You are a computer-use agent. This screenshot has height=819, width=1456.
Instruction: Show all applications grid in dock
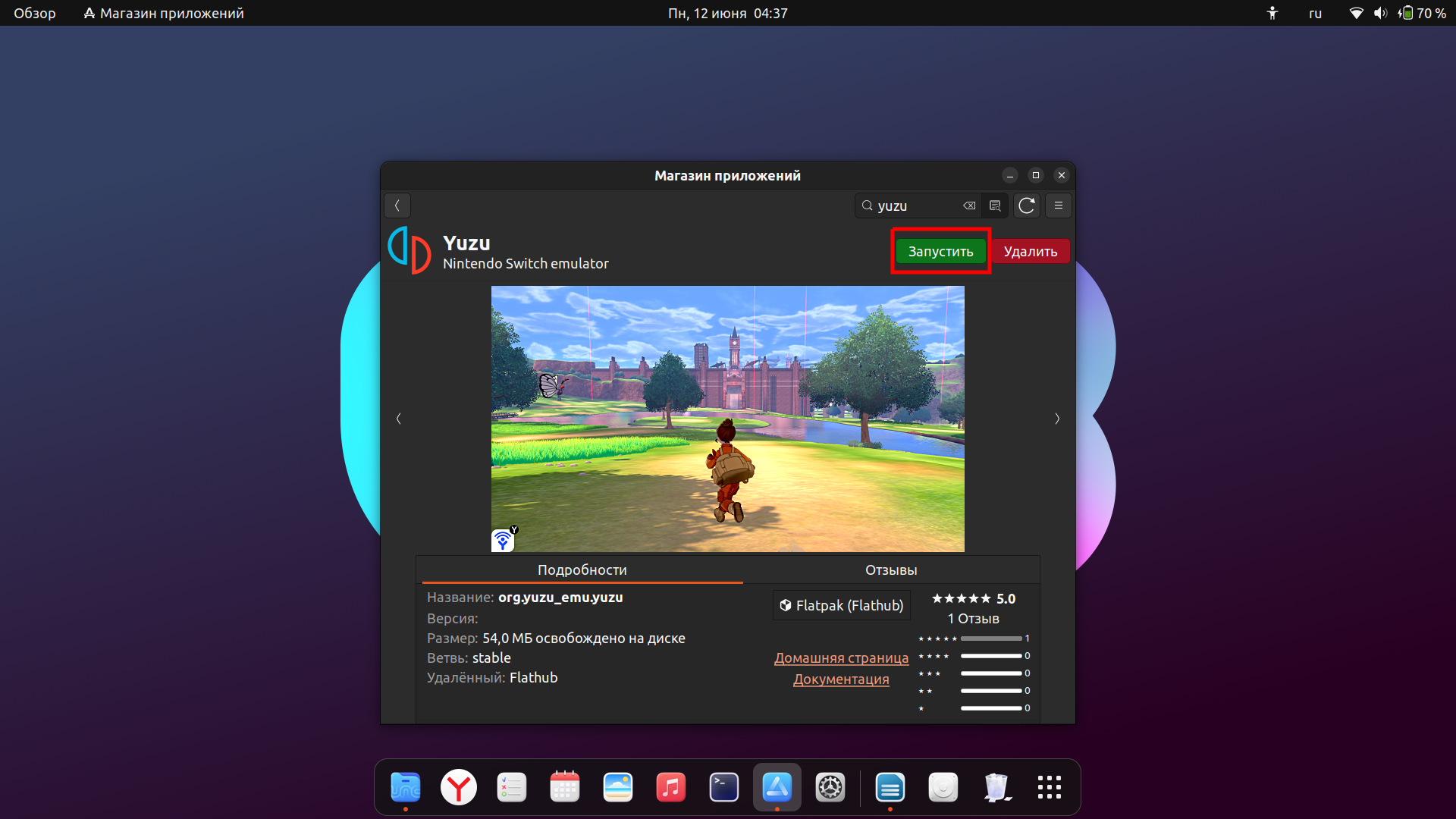click(x=1050, y=787)
